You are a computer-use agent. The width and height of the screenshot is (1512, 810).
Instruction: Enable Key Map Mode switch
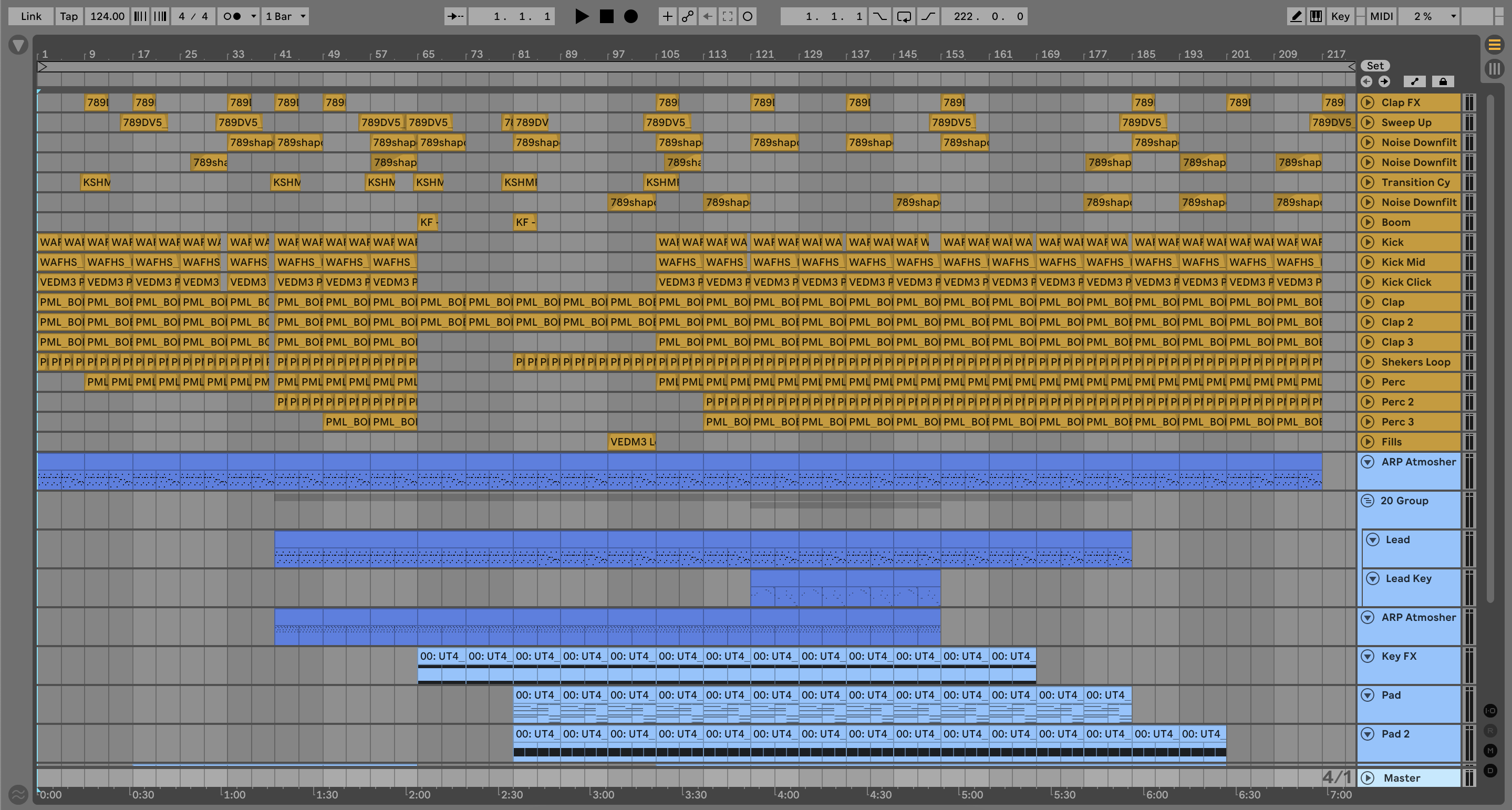pyautogui.click(x=1340, y=16)
